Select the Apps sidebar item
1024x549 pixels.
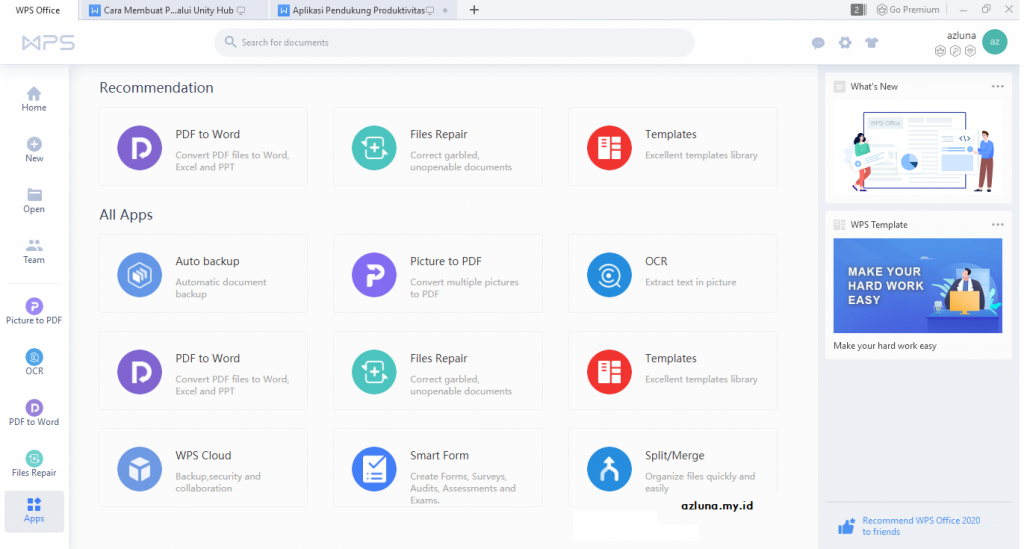point(34,510)
